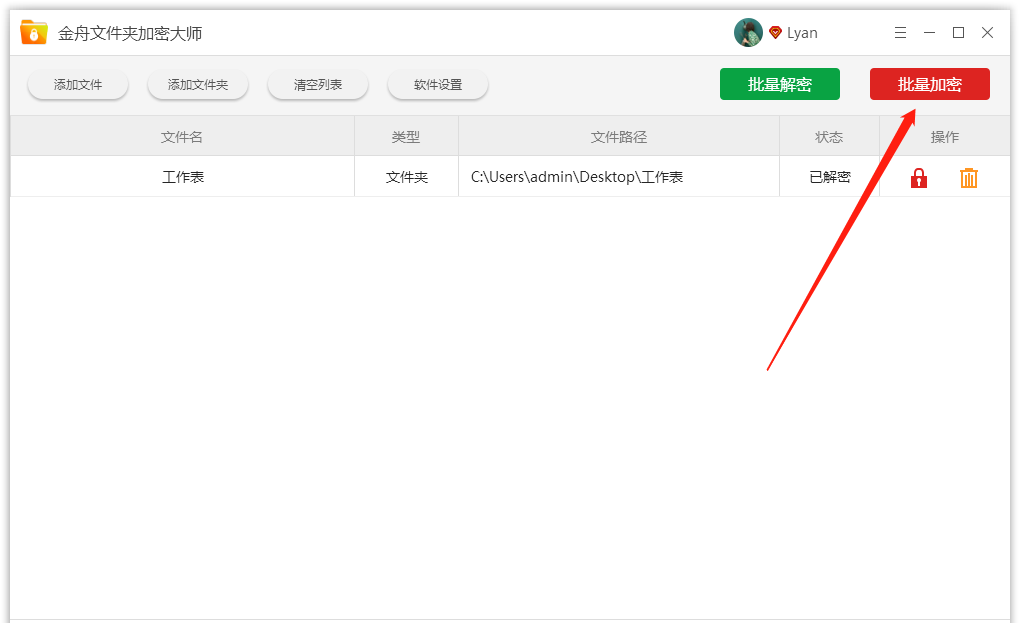The image size is (1020, 623).
Task: Start batch encryption with 批量加密
Action: coord(930,84)
